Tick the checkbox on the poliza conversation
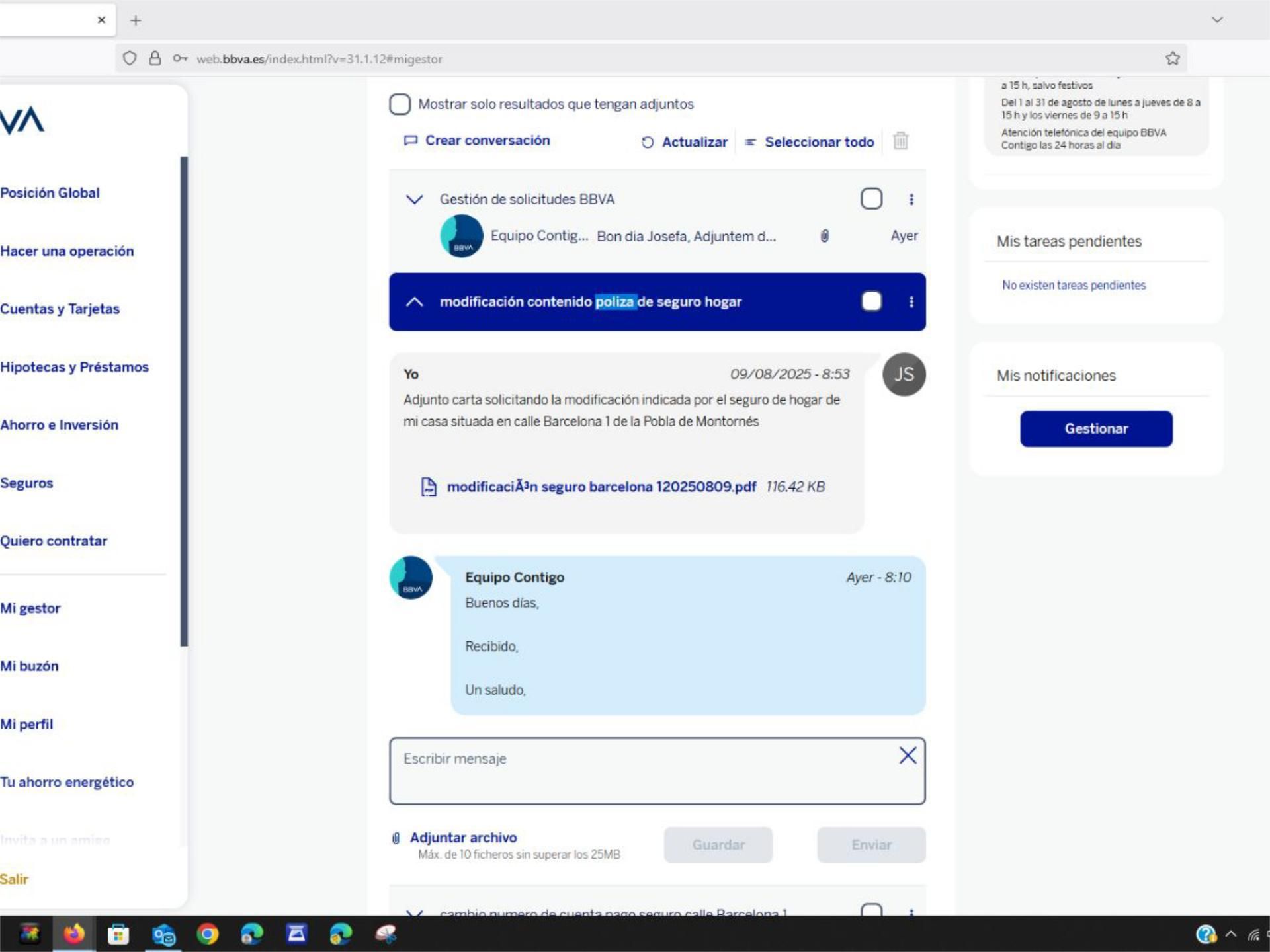1270x952 pixels. coord(871,301)
